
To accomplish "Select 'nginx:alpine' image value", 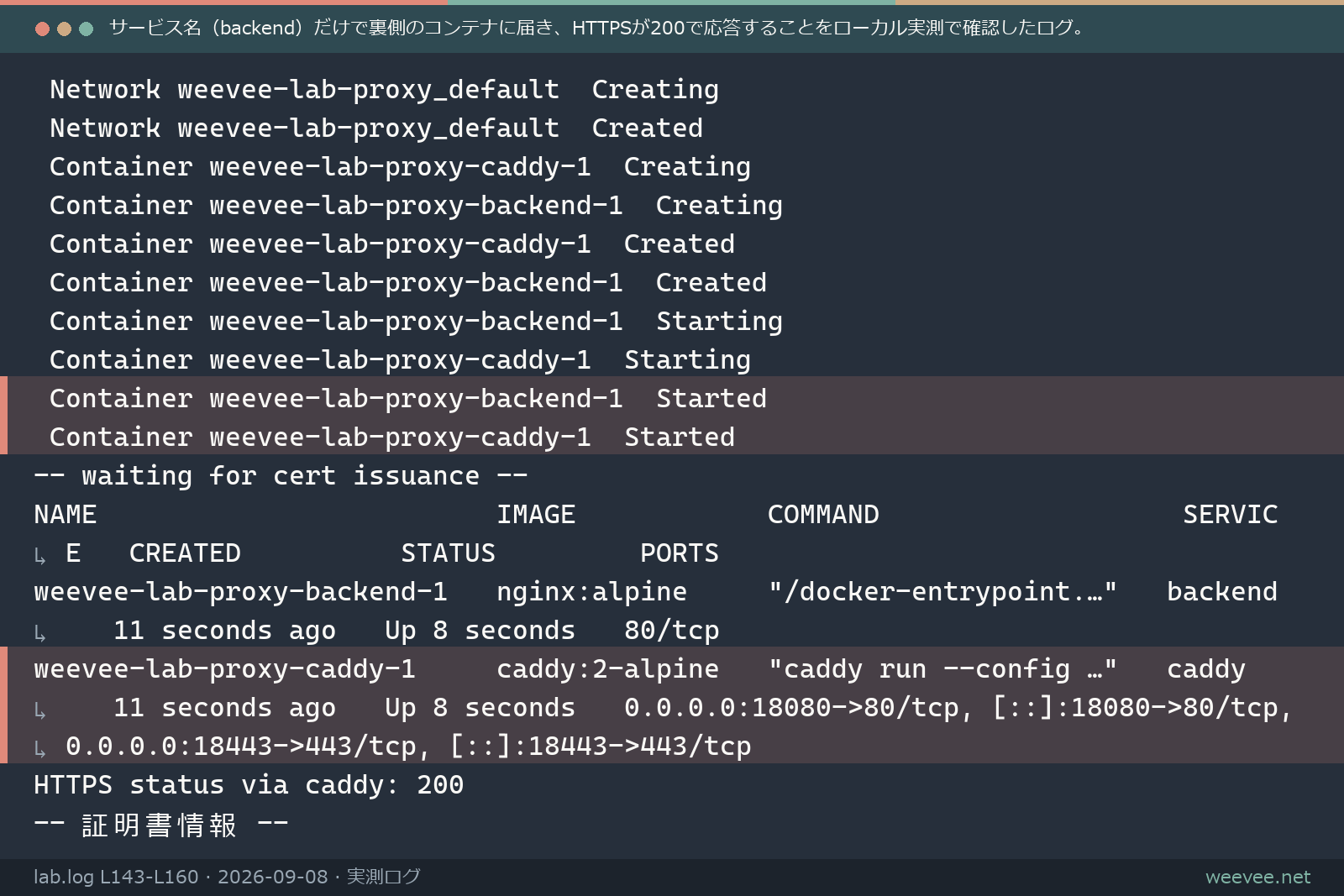I will click(591, 591).
